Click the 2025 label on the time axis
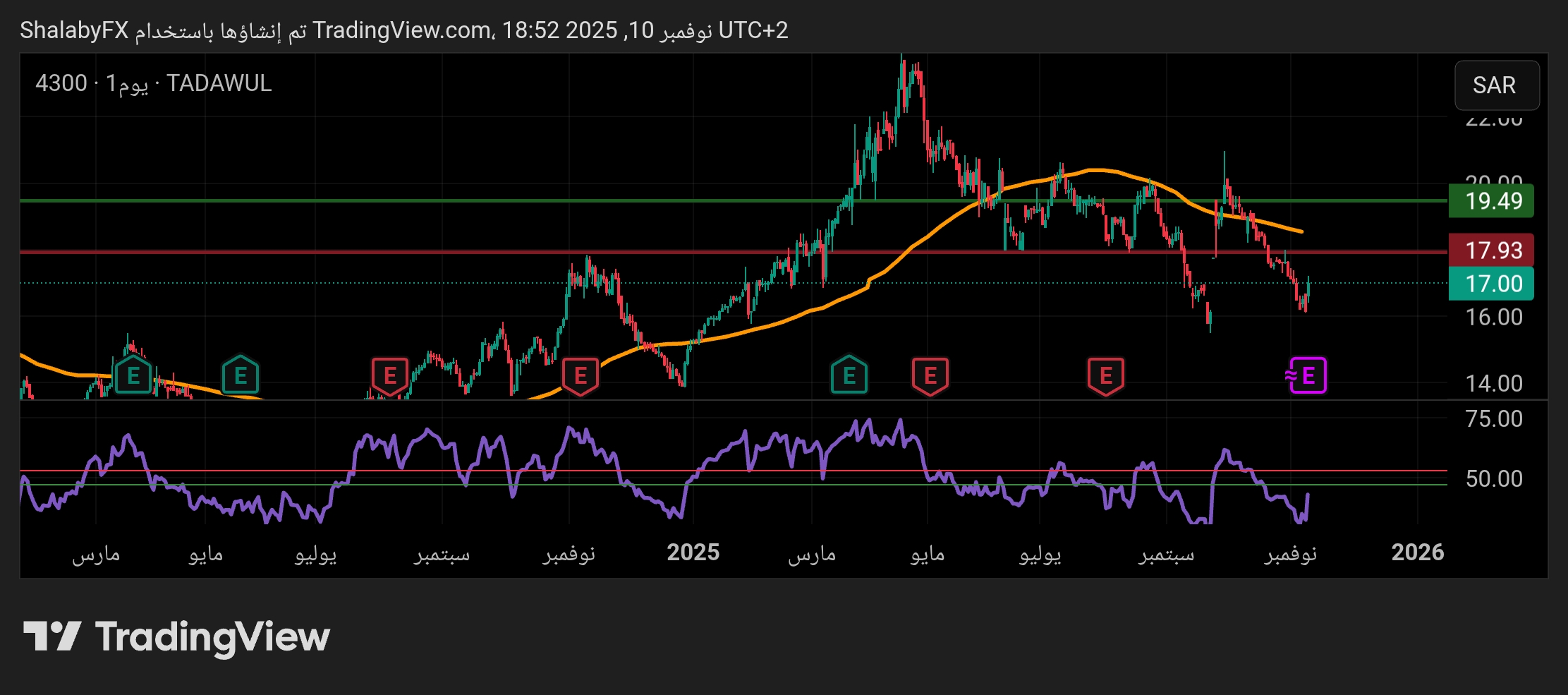1568x695 pixels. pyautogui.click(x=693, y=552)
